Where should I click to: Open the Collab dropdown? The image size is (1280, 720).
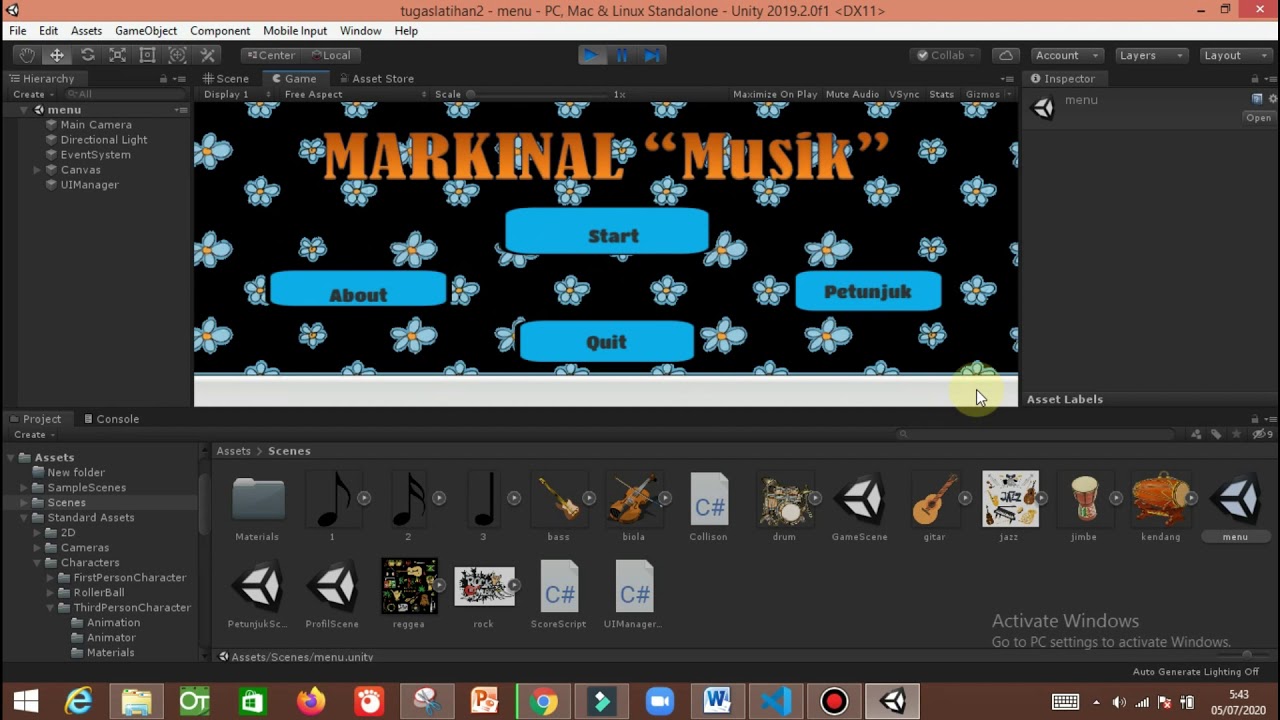pos(943,55)
